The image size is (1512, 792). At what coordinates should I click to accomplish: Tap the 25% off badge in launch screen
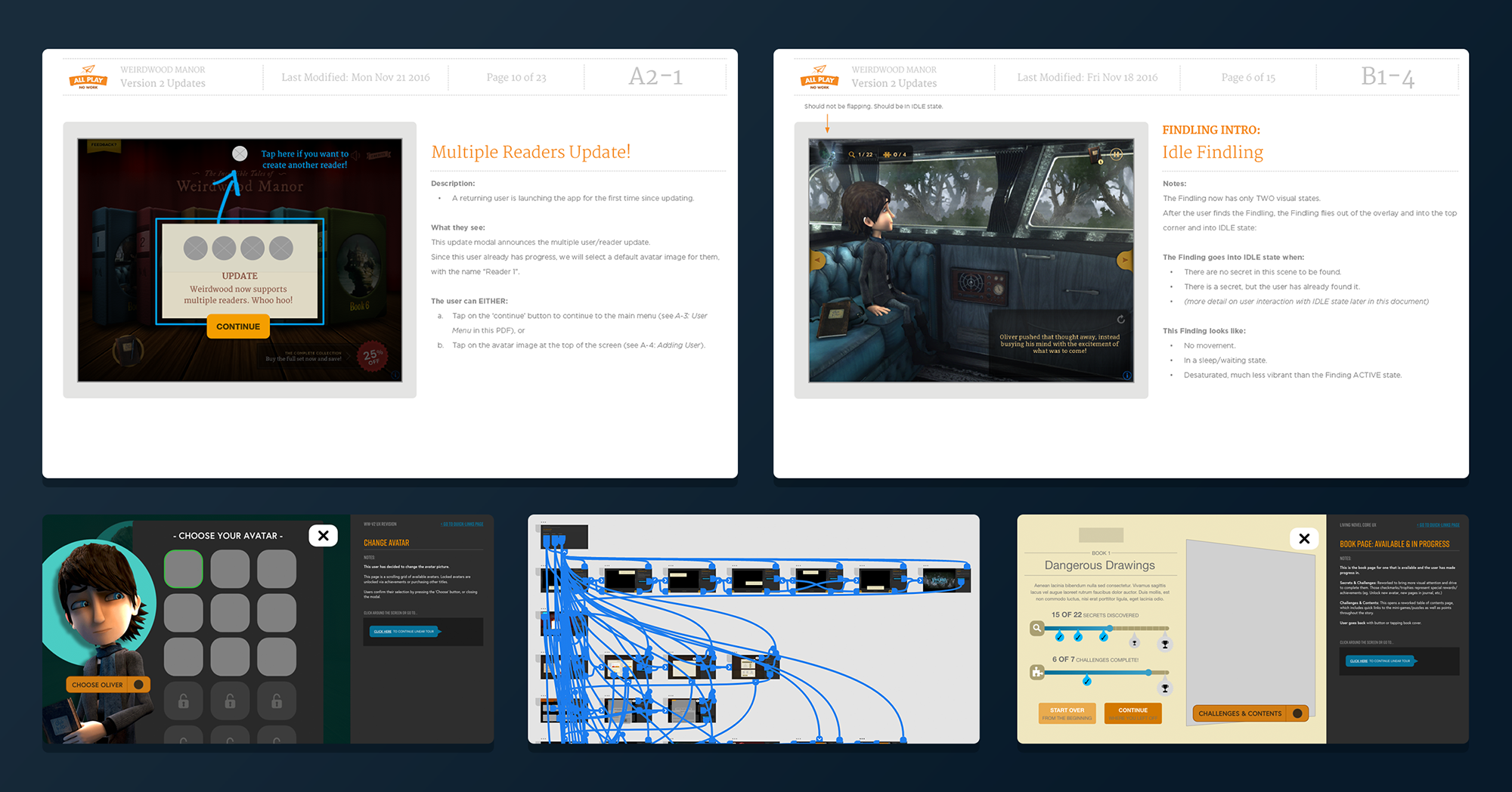[373, 356]
